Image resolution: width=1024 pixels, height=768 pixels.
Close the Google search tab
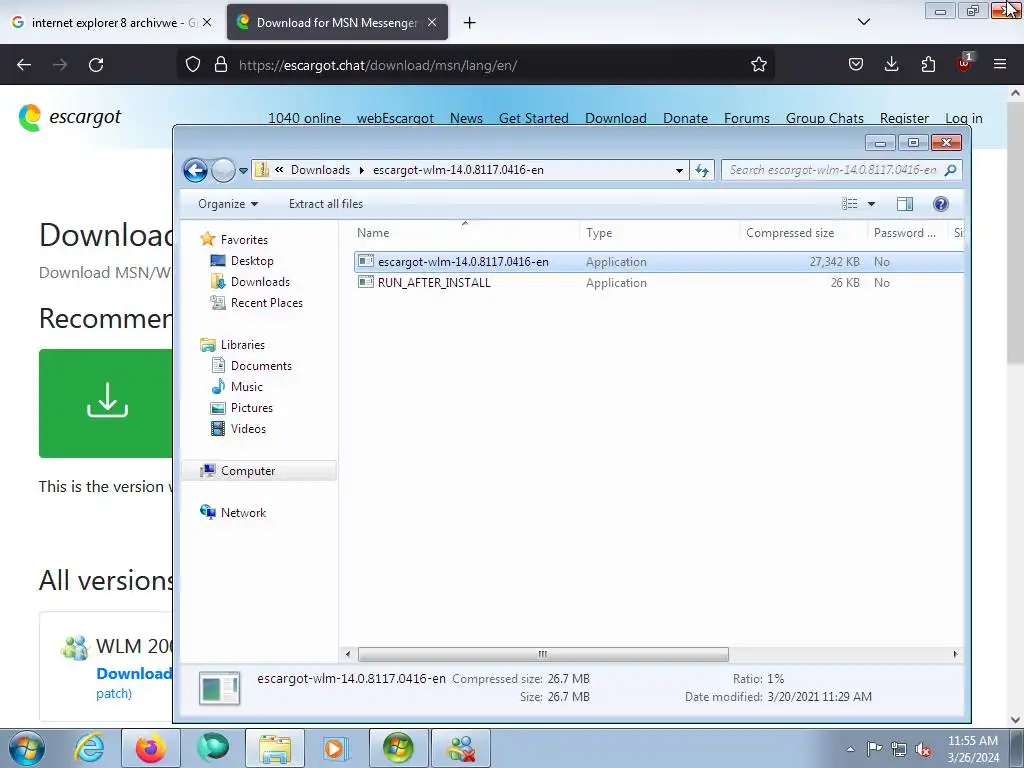pyautogui.click(x=206, y=22)
